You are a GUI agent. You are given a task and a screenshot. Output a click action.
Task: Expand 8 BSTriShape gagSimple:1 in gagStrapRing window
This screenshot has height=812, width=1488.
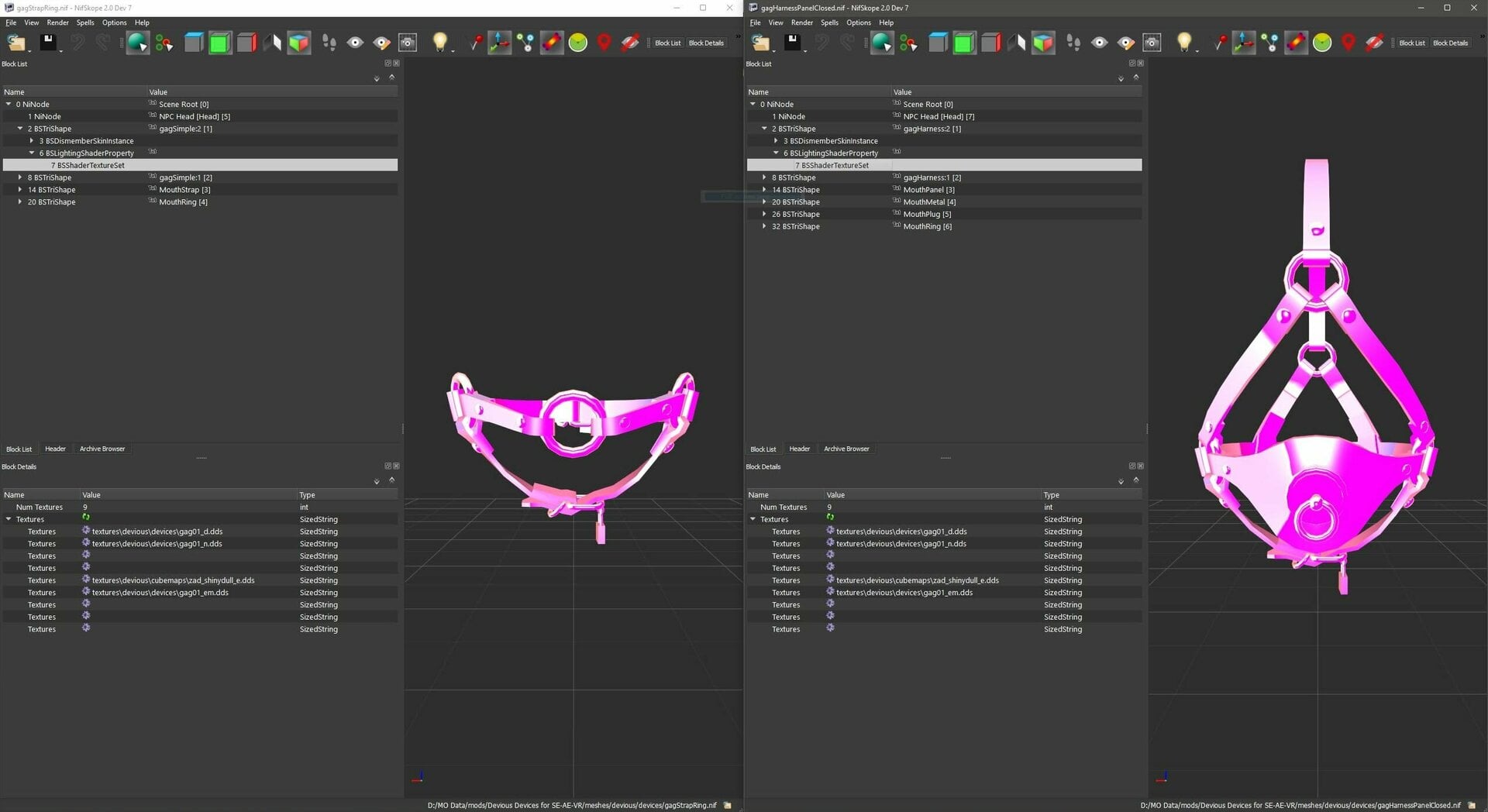pyautogui.click(x=20, y=177)
